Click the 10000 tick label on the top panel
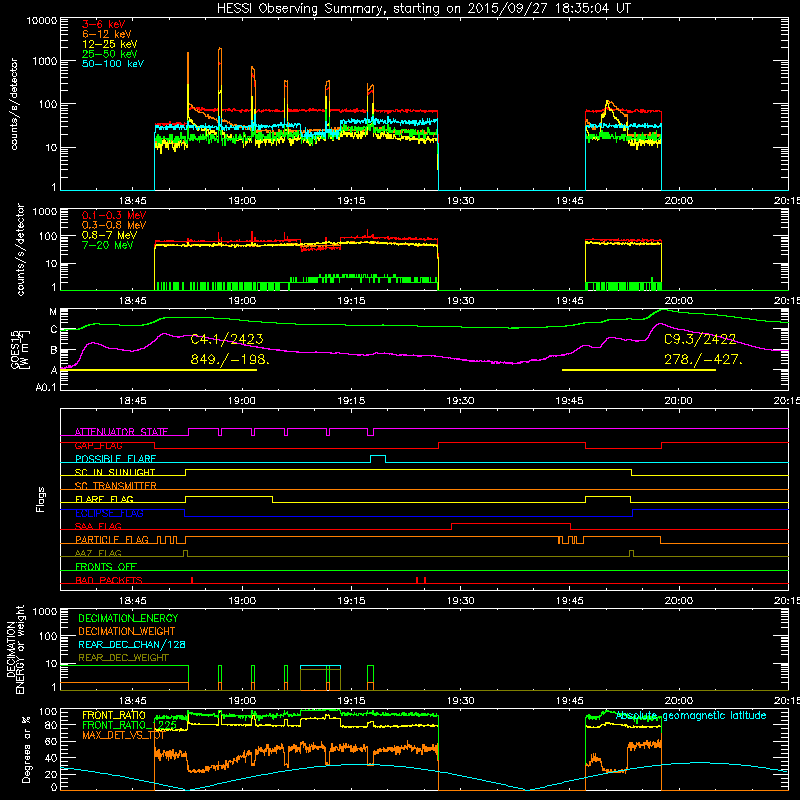 pos(42,21)
